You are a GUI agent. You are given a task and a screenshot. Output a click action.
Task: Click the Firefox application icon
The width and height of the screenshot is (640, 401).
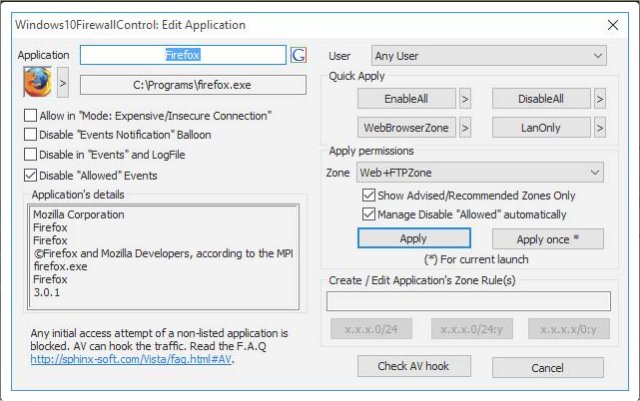tap(38, 83)
